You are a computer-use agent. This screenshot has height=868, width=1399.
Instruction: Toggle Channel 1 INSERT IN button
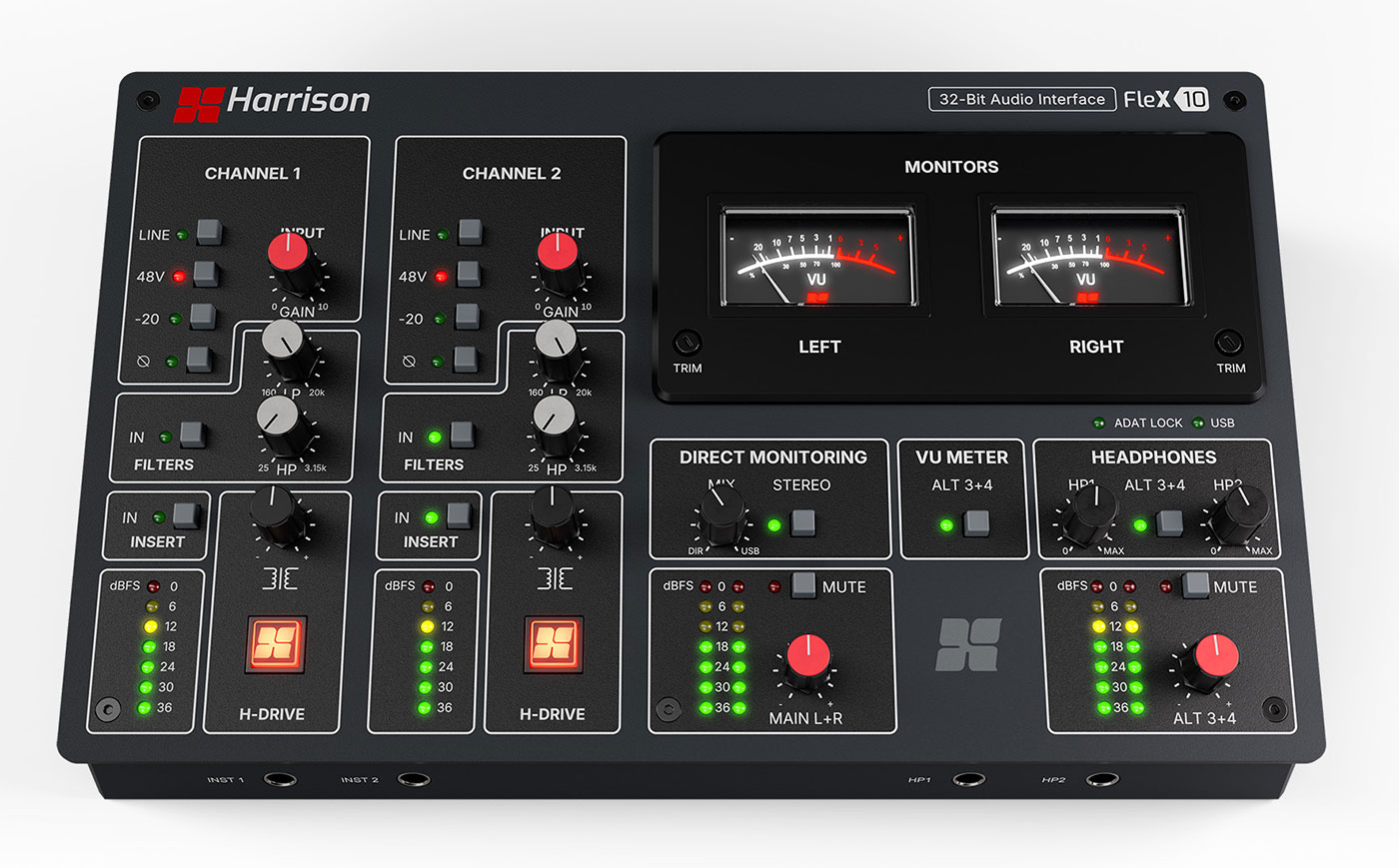(186, 515)
